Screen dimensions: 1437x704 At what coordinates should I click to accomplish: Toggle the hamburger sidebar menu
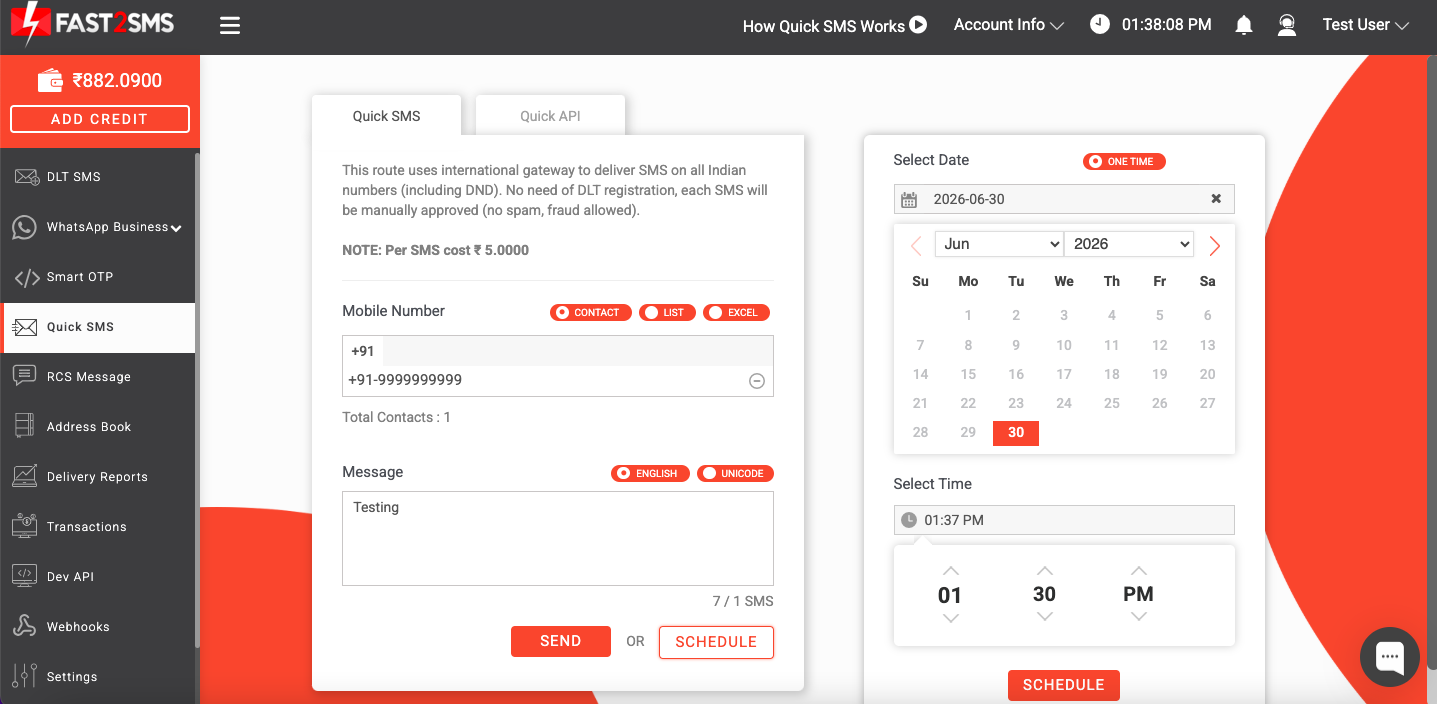[x=230, y=26]
